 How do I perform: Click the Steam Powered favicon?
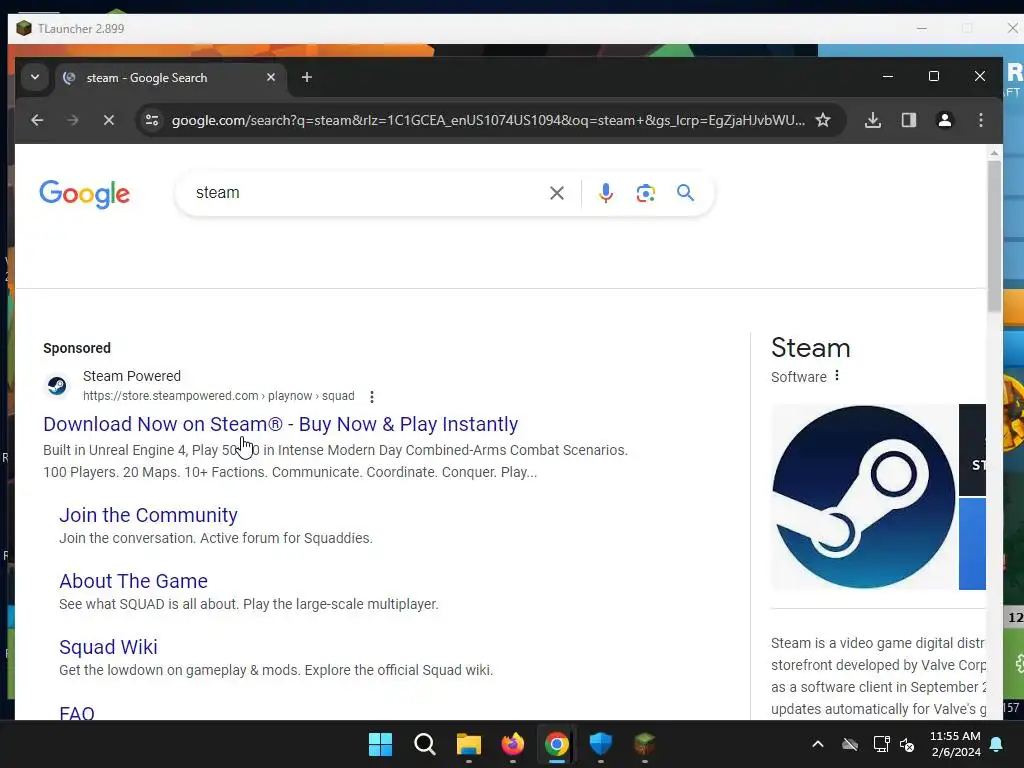coord(57,386)
